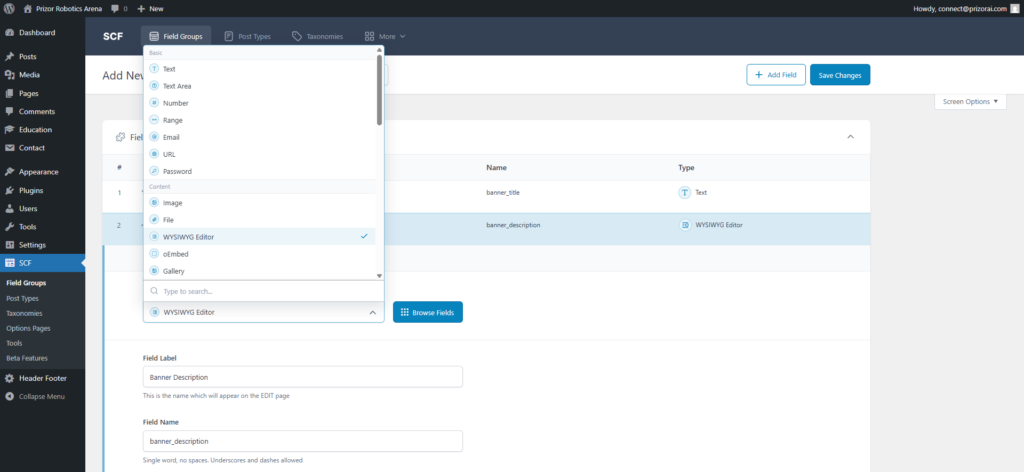Click the Plugins icon in sidebar
The image size is (1024, 472).
click(x=9, y=190)
